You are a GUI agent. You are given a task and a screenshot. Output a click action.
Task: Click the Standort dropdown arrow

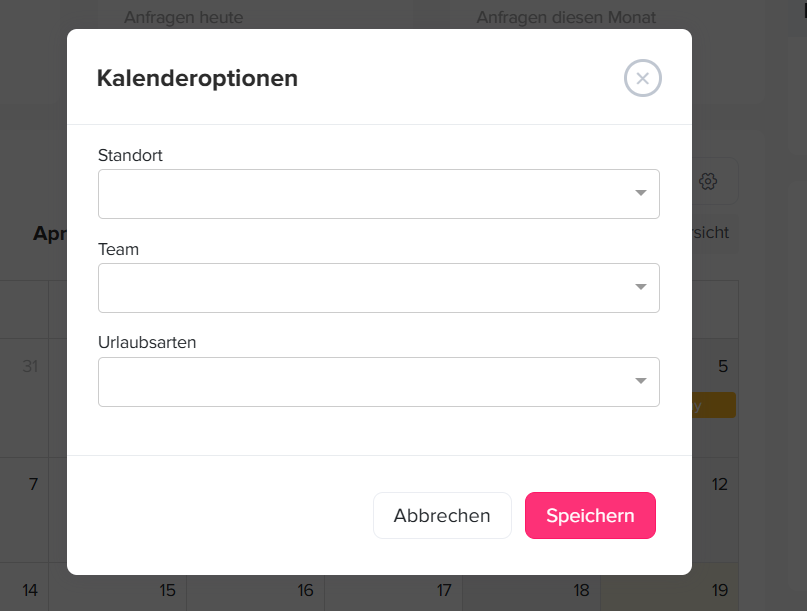click(x=640, y=193)
